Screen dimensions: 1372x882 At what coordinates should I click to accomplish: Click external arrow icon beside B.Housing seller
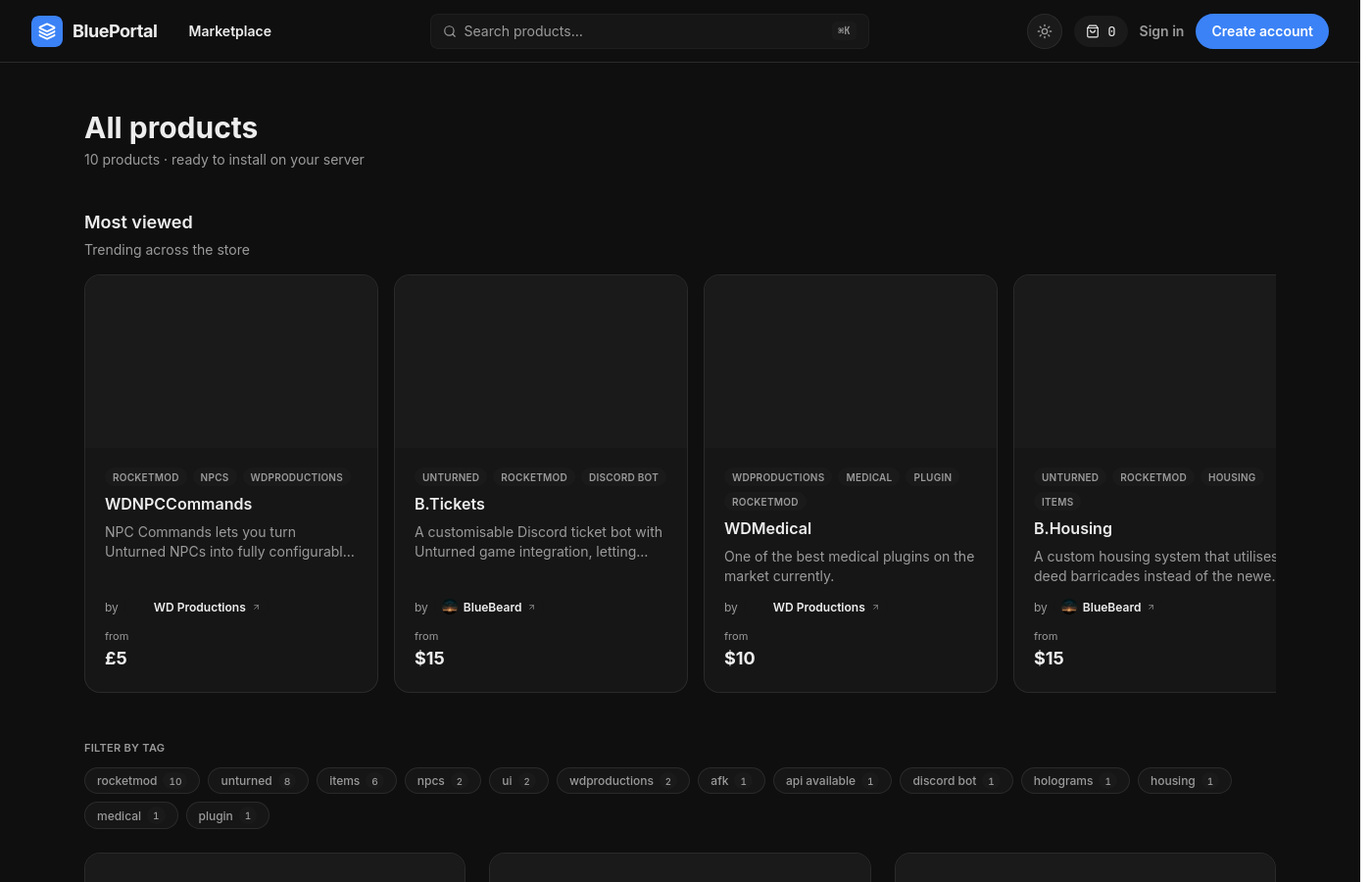(1151, 608)
